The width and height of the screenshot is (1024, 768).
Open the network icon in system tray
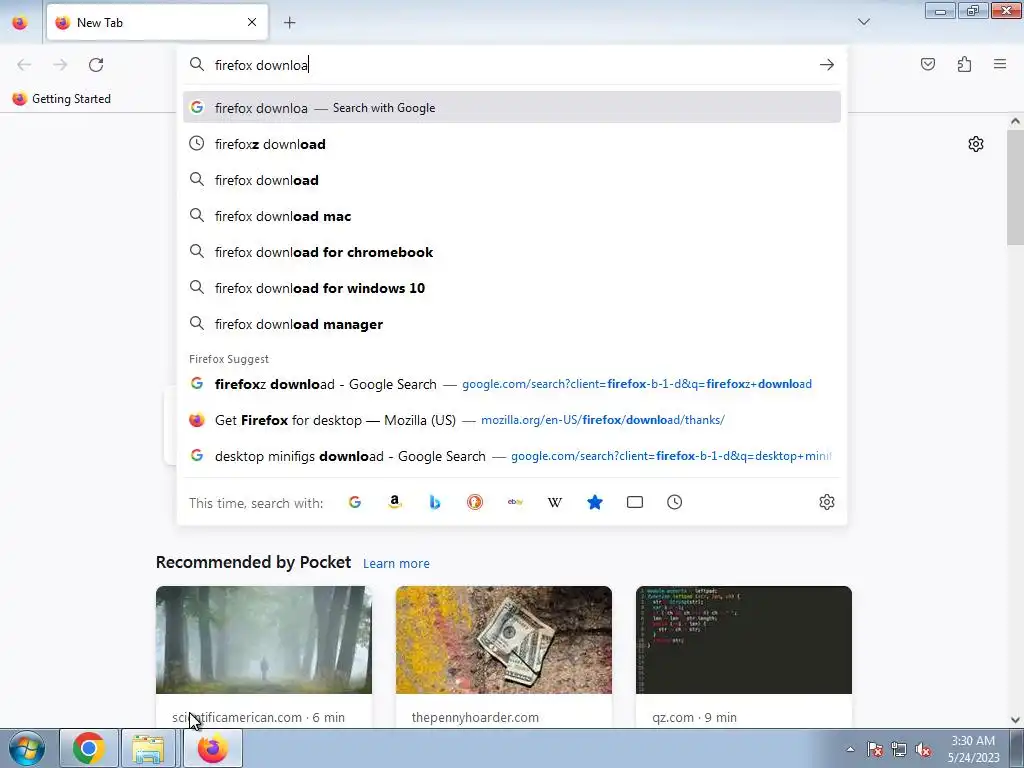click(x=899, y=749)
